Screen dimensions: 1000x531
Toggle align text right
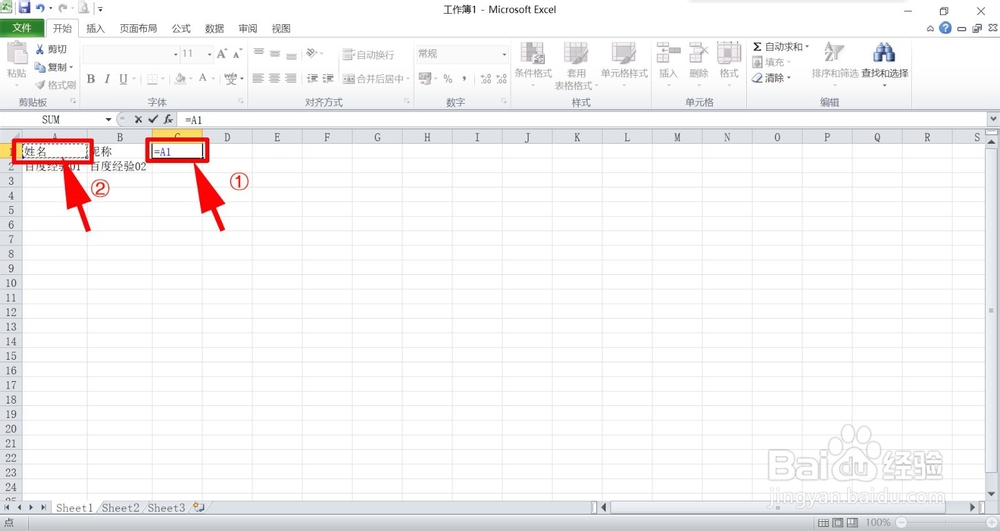pos(290,78)
